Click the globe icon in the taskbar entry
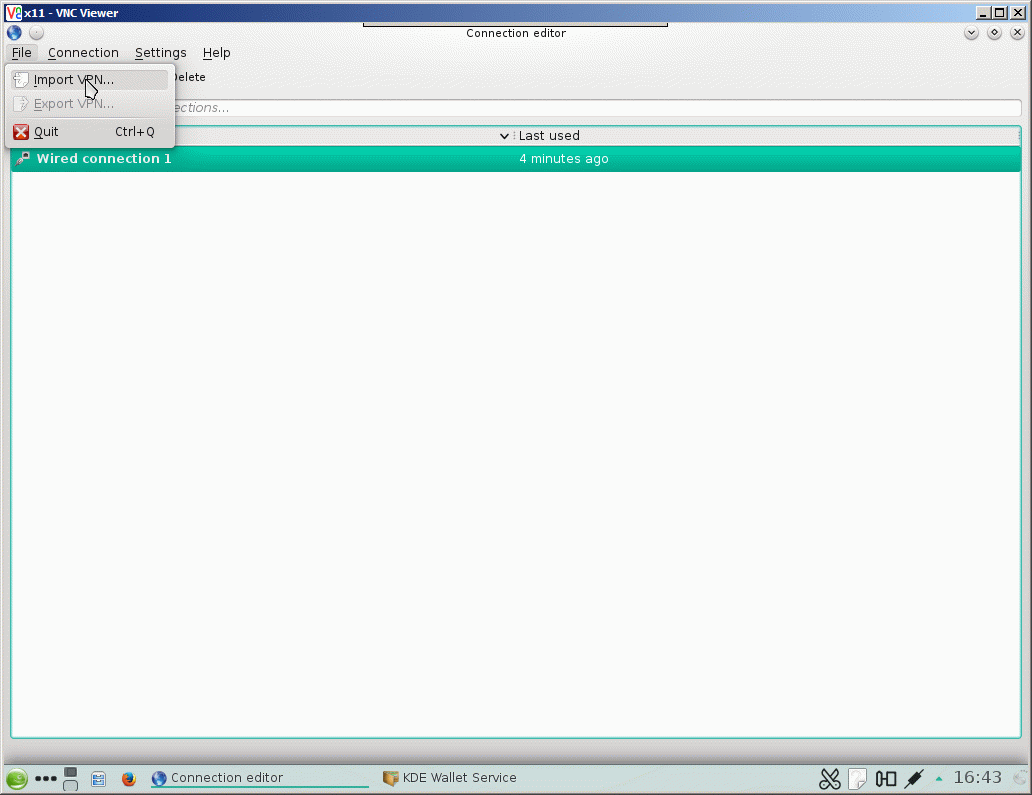The width and height of the screenshot is (1032, 795). click(x=159, y=779)
